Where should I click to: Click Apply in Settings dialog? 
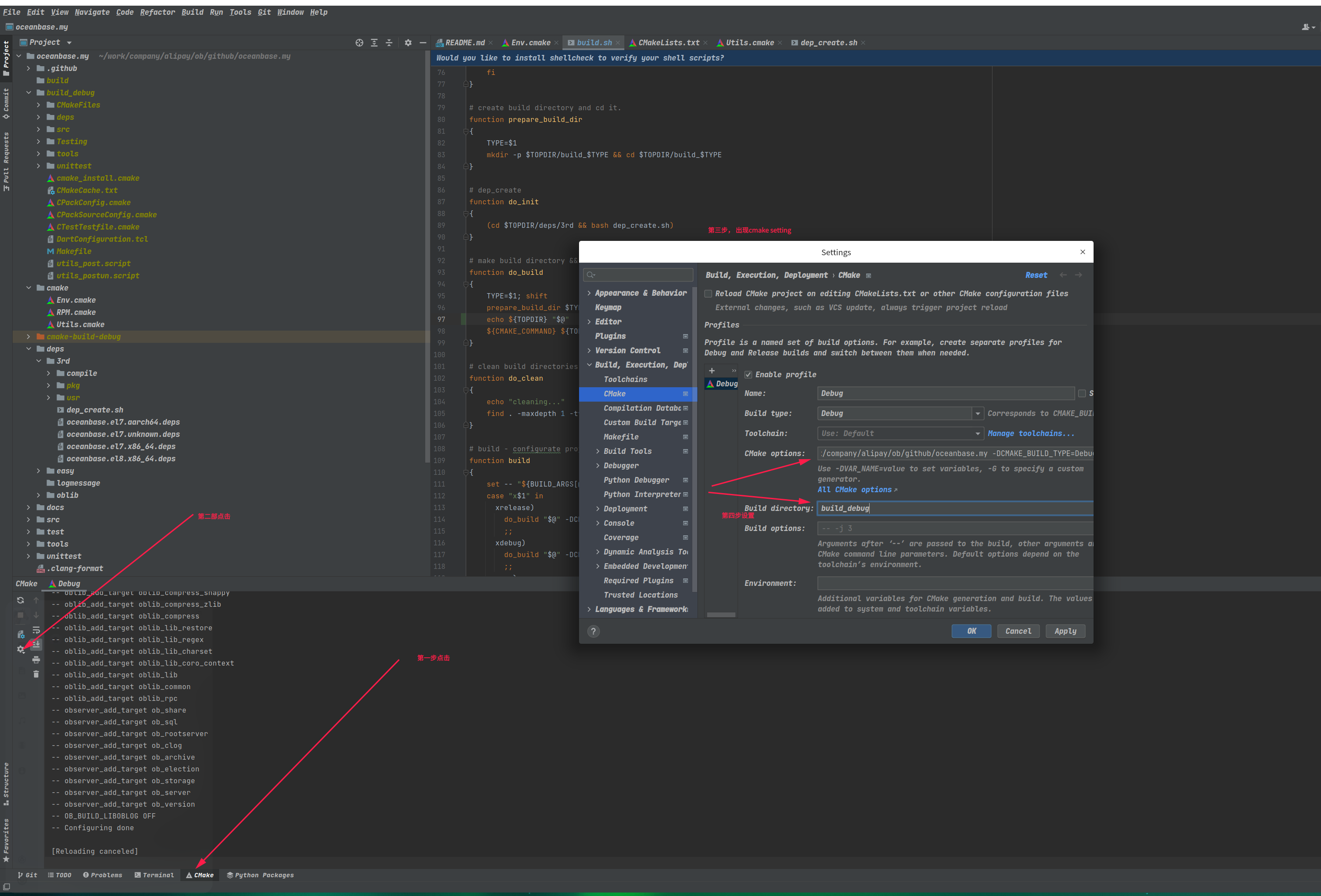pyautogui.click(x=1065, y=631)
